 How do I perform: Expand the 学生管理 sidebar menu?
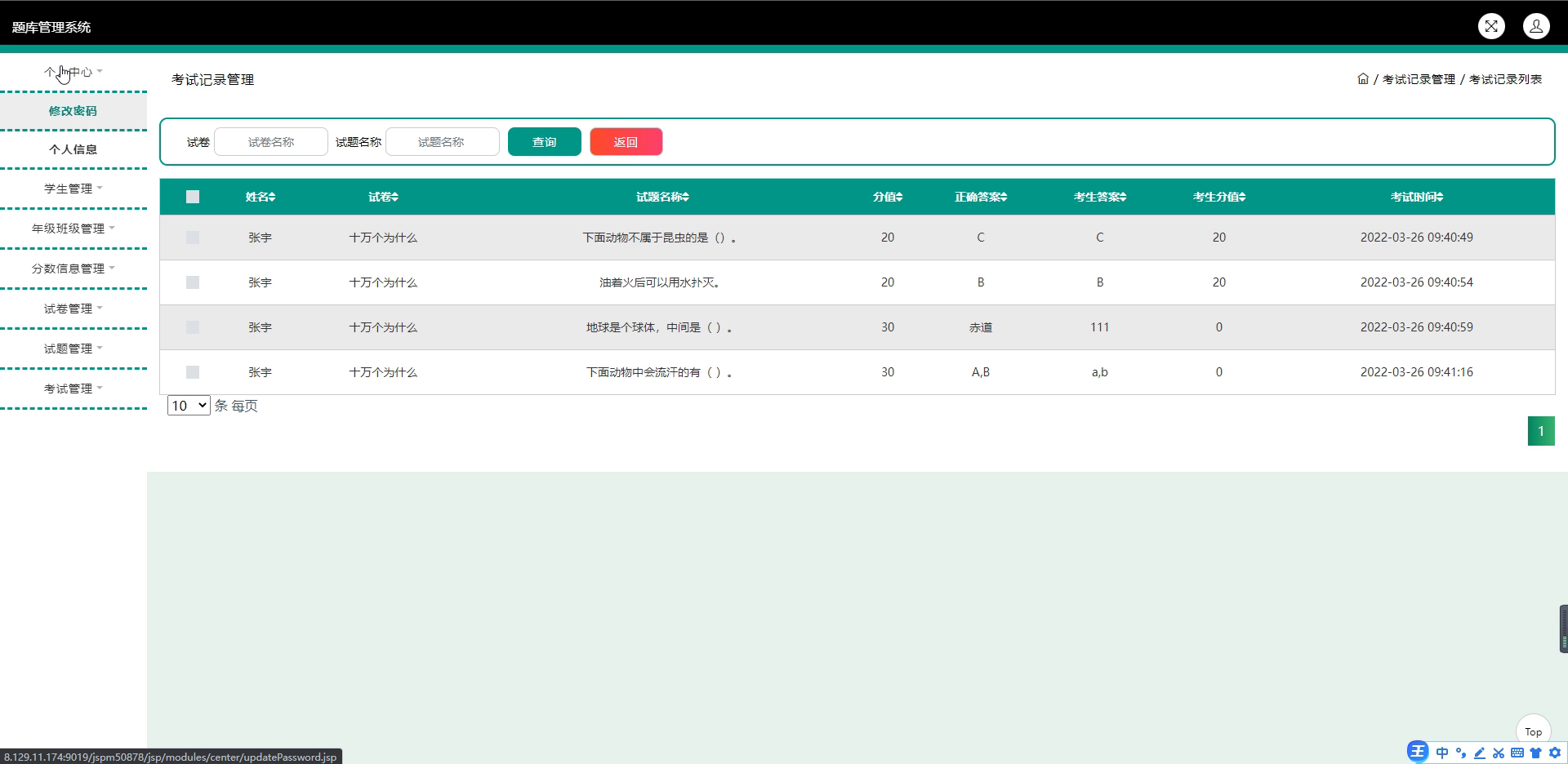pyautogui.click(x=73, y=189)
